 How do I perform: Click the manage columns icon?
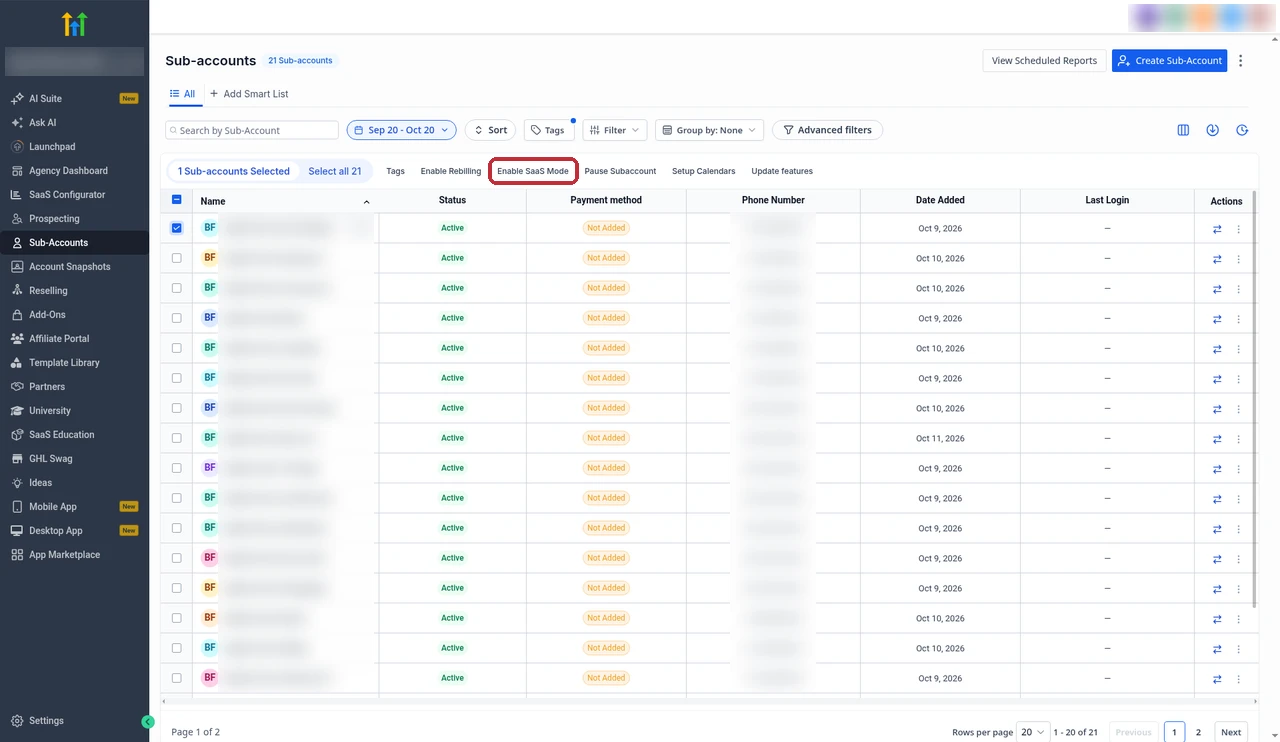tap(1183, 130)
